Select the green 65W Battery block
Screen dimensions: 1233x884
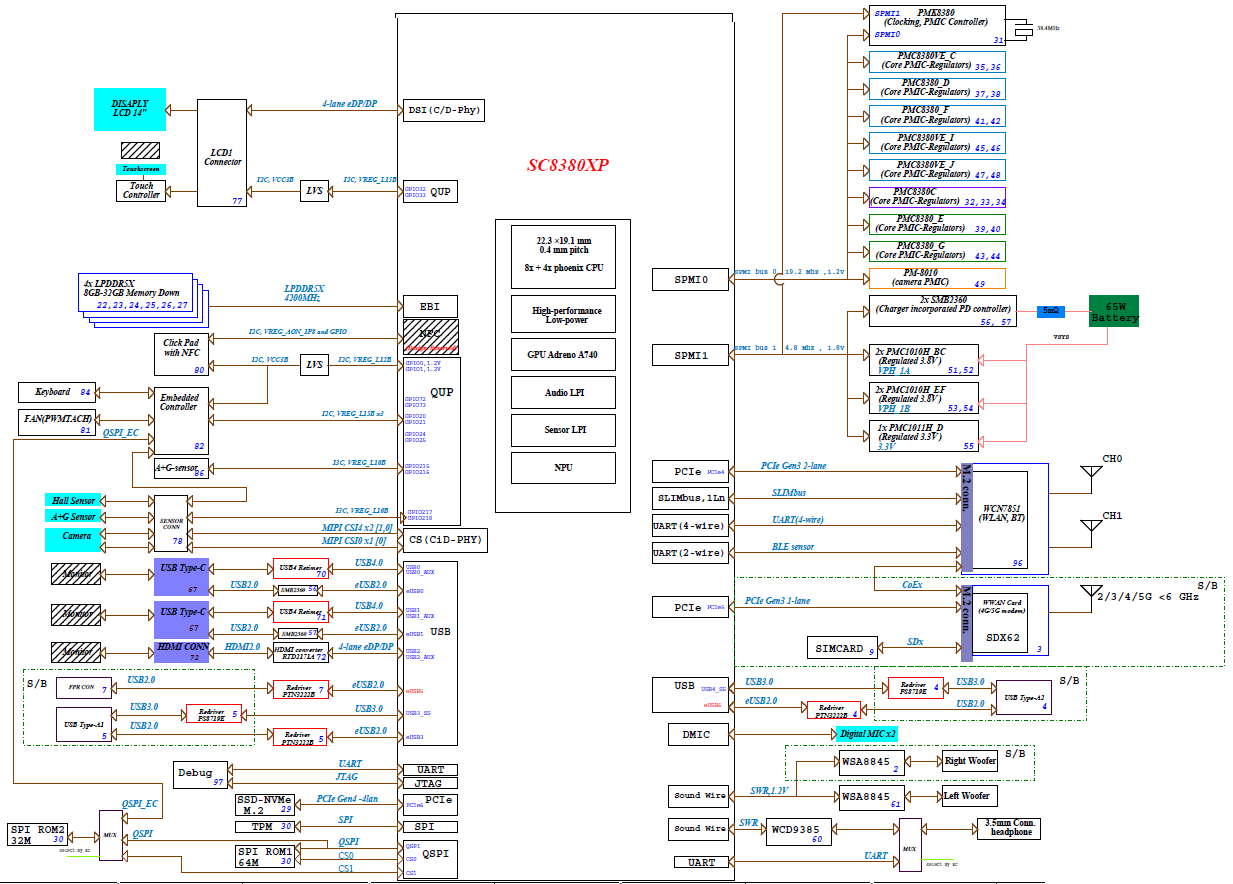[x=1114, y=311]
